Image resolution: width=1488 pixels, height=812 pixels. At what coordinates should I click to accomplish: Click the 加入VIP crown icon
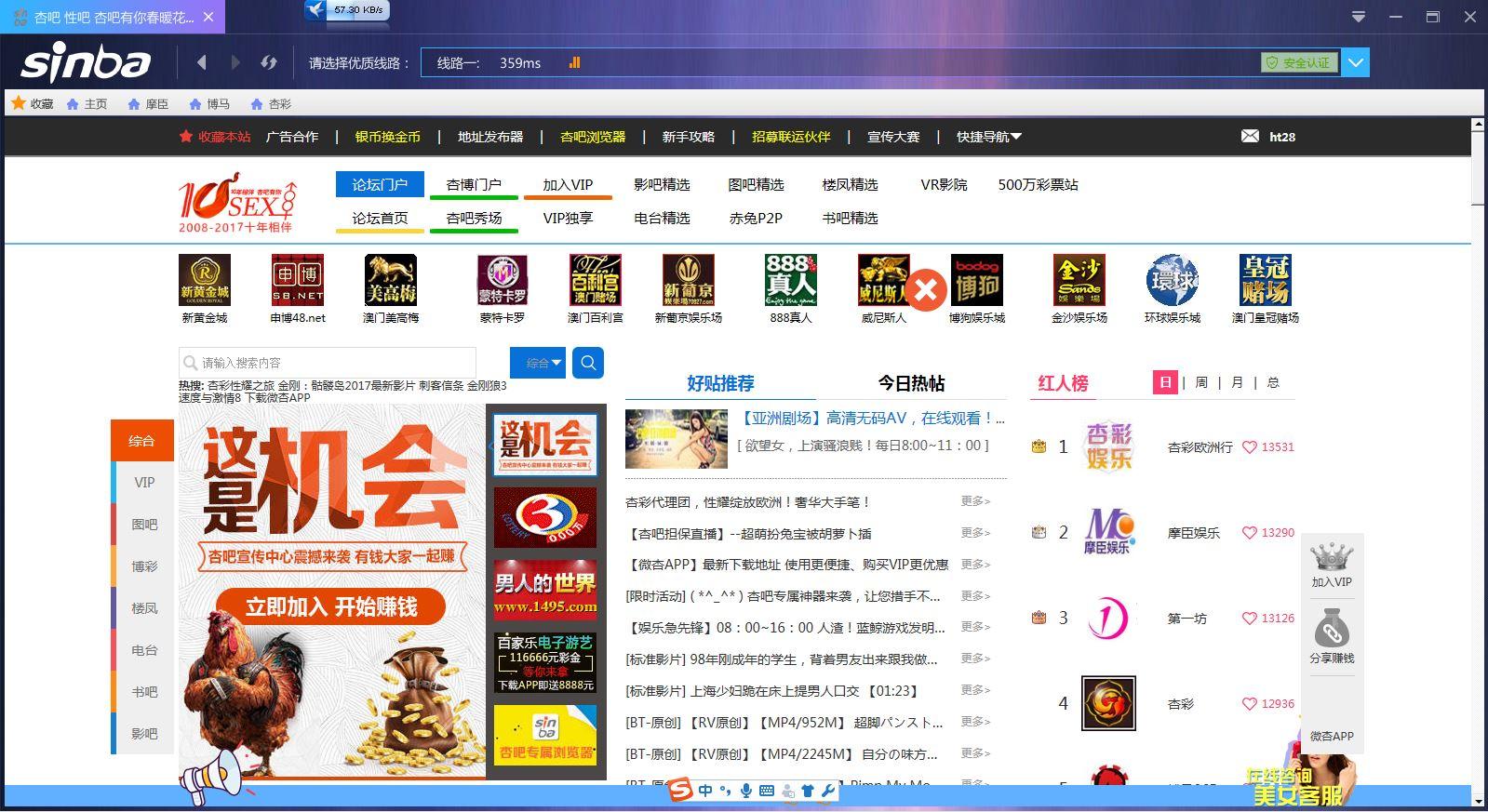coord(1332,557)
